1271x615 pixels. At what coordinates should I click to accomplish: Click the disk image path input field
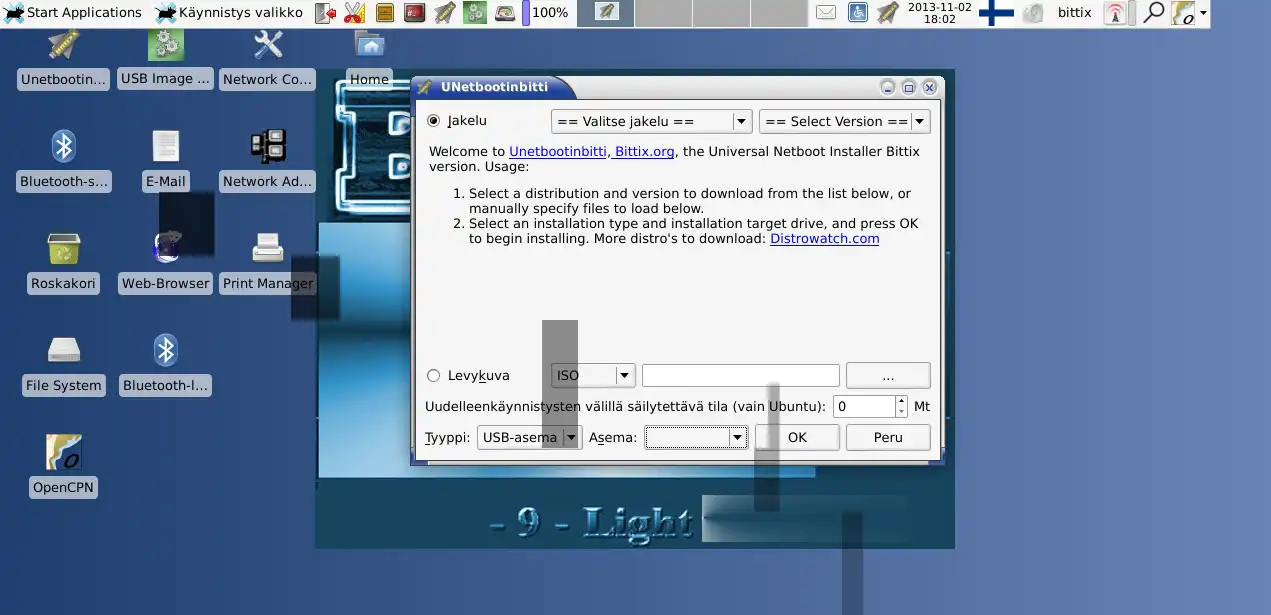(x=740, y=376)
